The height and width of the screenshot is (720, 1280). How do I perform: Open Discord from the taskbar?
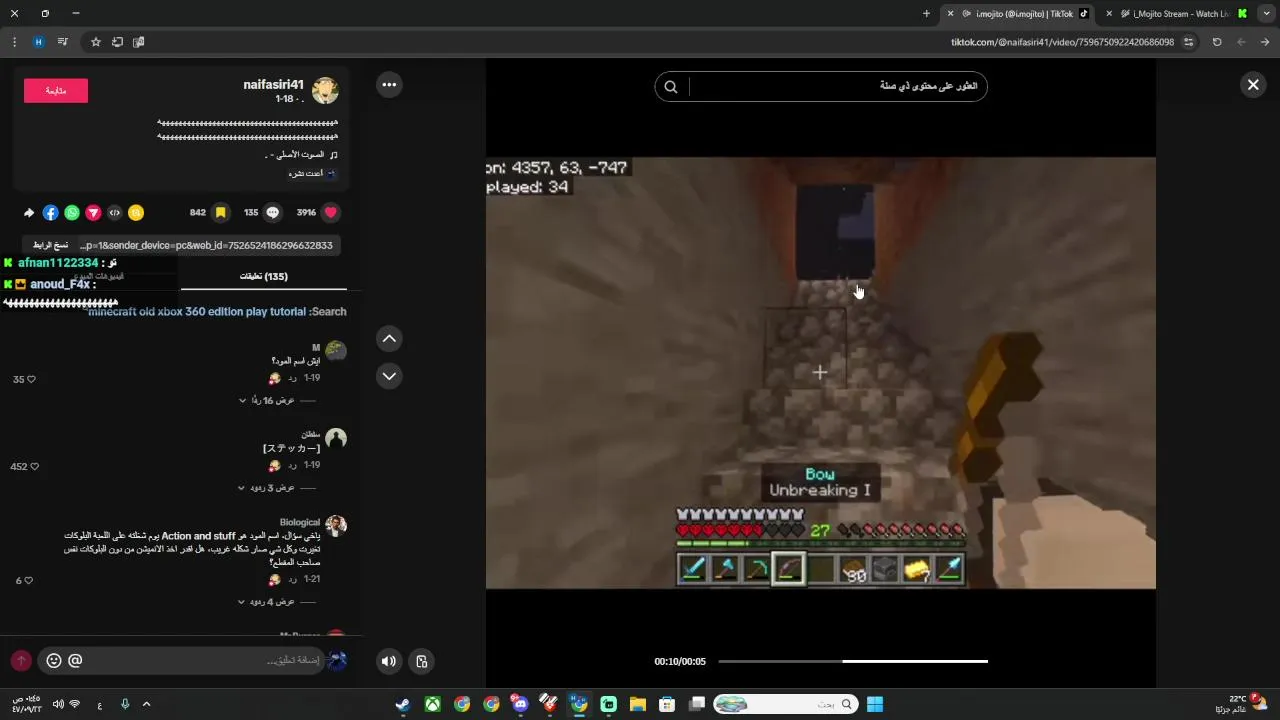coord(520,704)
